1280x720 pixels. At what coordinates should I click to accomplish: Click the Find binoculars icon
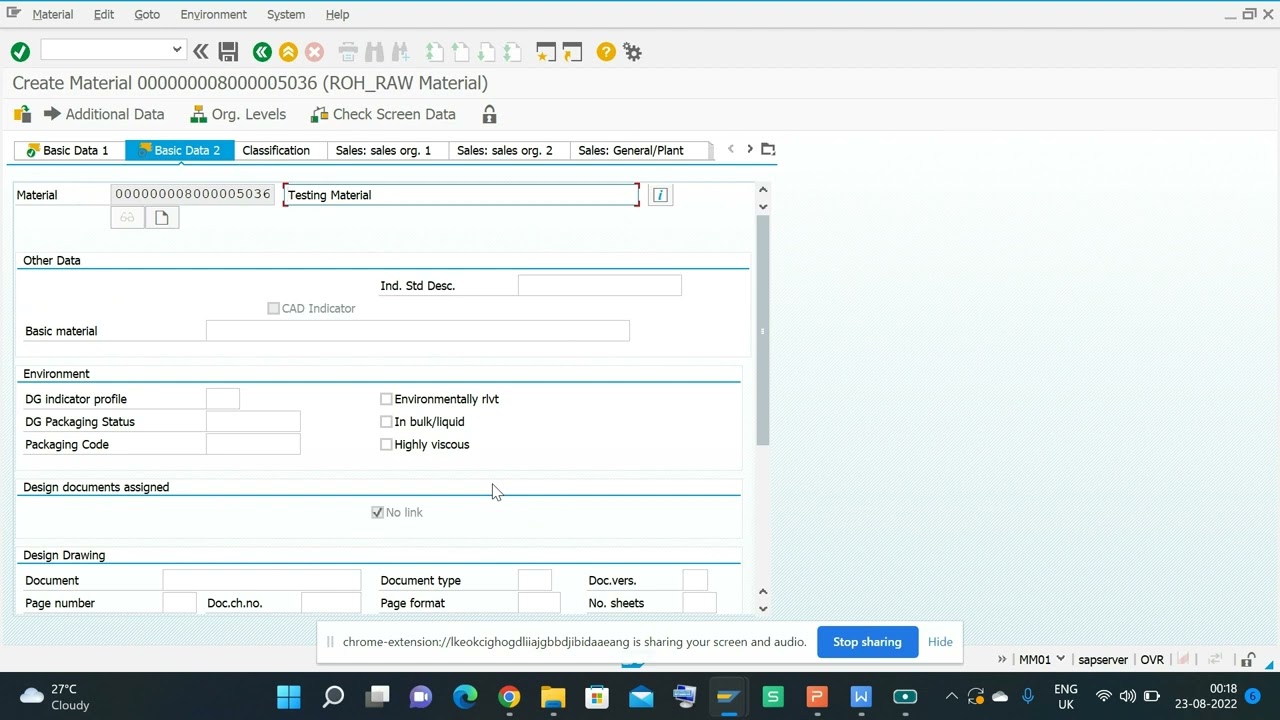pyautogui.click(x=374, y=52)
